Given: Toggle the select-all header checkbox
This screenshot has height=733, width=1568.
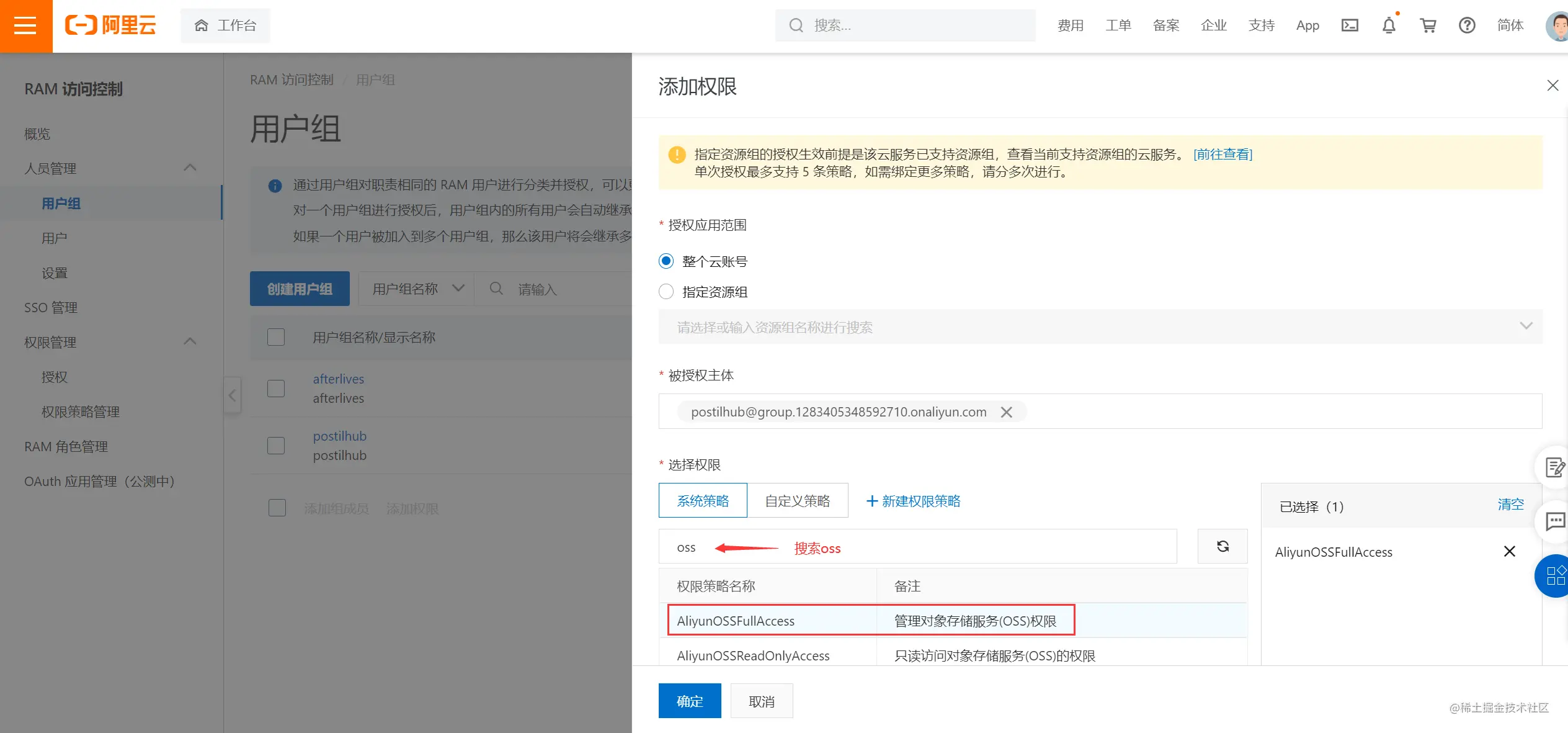Looking at the screenshot, I should click(276, 337).
